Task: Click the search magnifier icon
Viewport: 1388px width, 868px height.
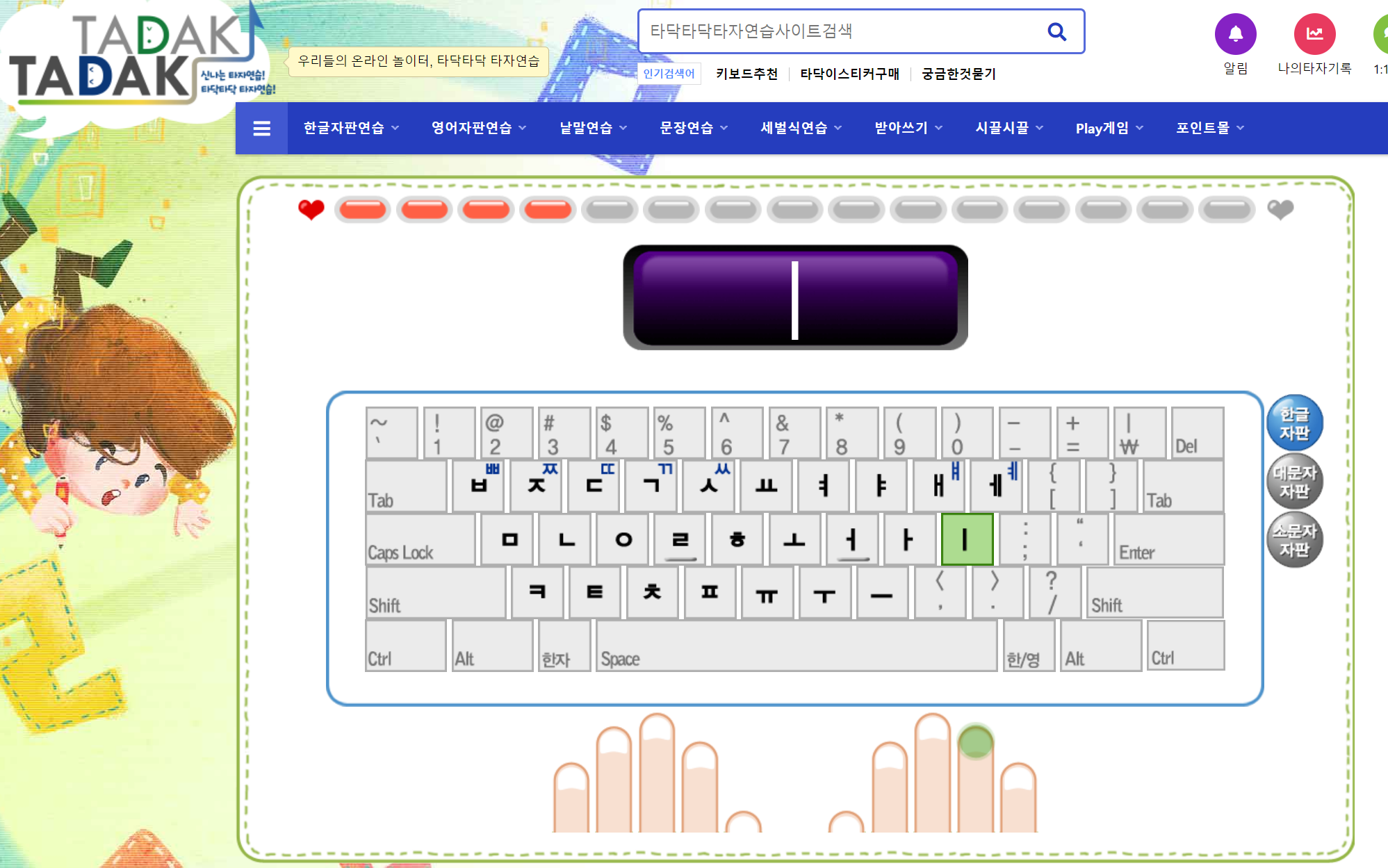Action: click(1056, 31)
